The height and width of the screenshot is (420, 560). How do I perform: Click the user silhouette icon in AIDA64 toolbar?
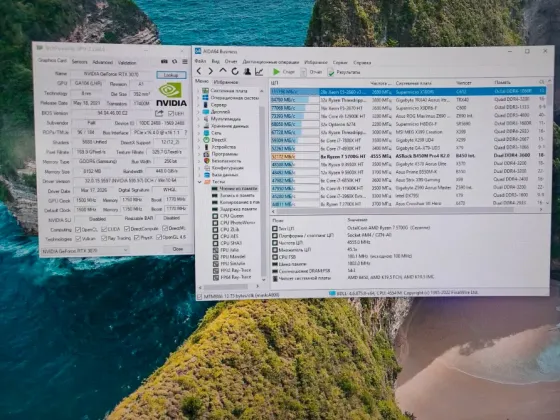(x=247, y=71)
